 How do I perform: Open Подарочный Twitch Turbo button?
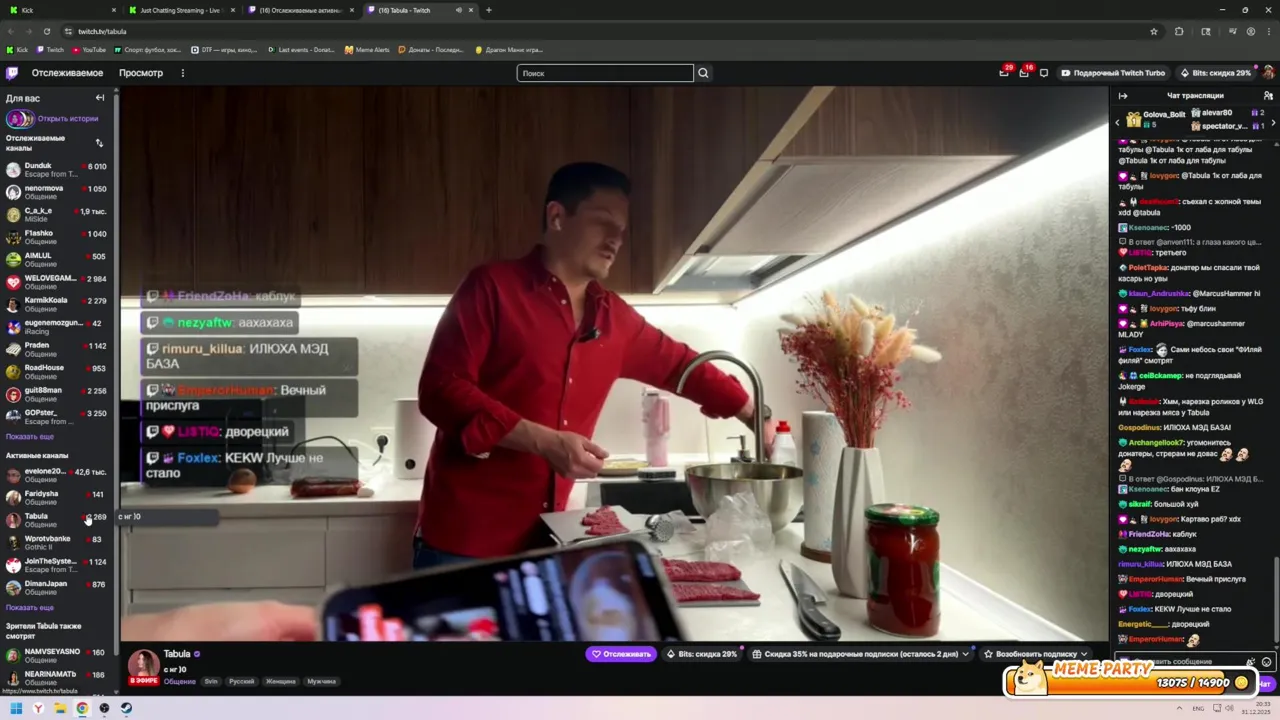pos(1114,73)
